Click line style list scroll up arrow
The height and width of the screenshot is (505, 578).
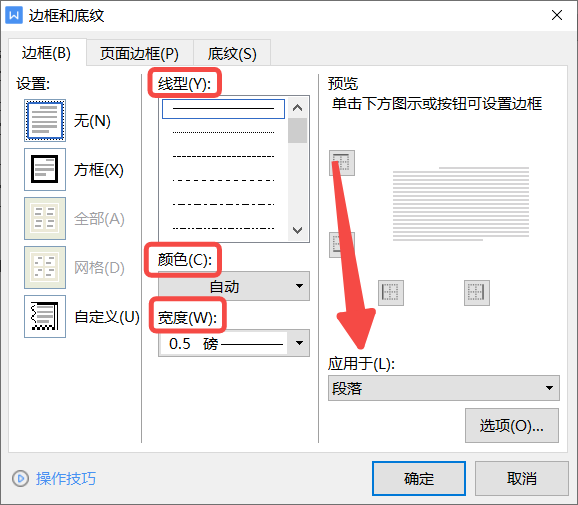pos(297,108)
